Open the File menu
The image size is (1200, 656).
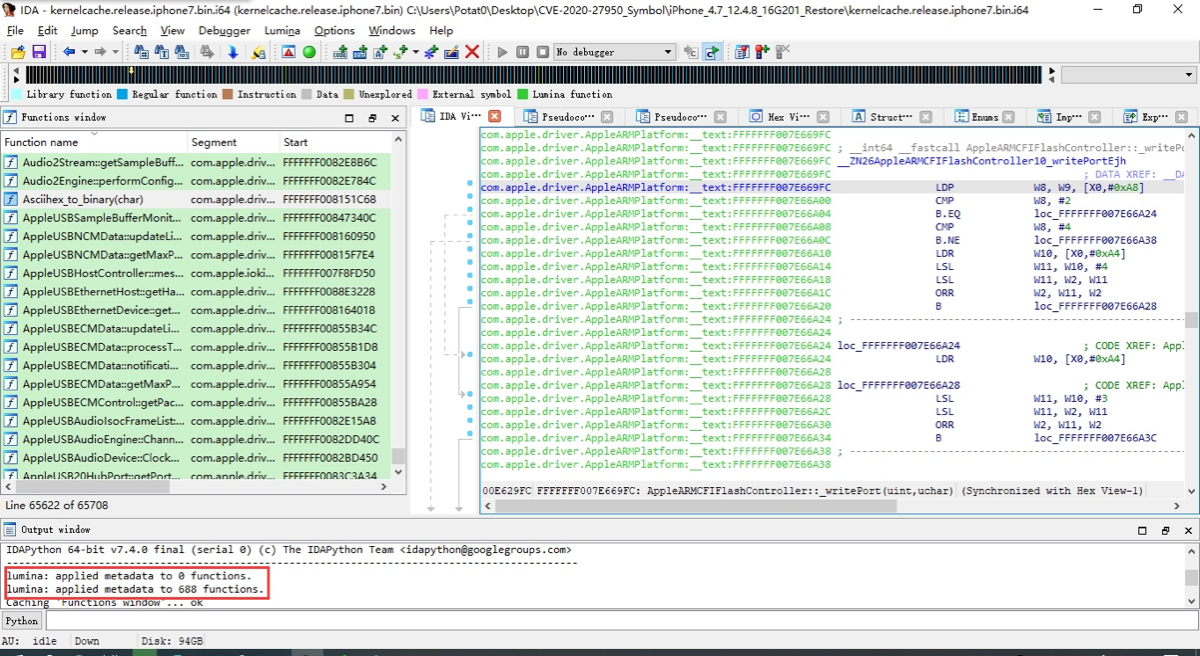[16, 31]
